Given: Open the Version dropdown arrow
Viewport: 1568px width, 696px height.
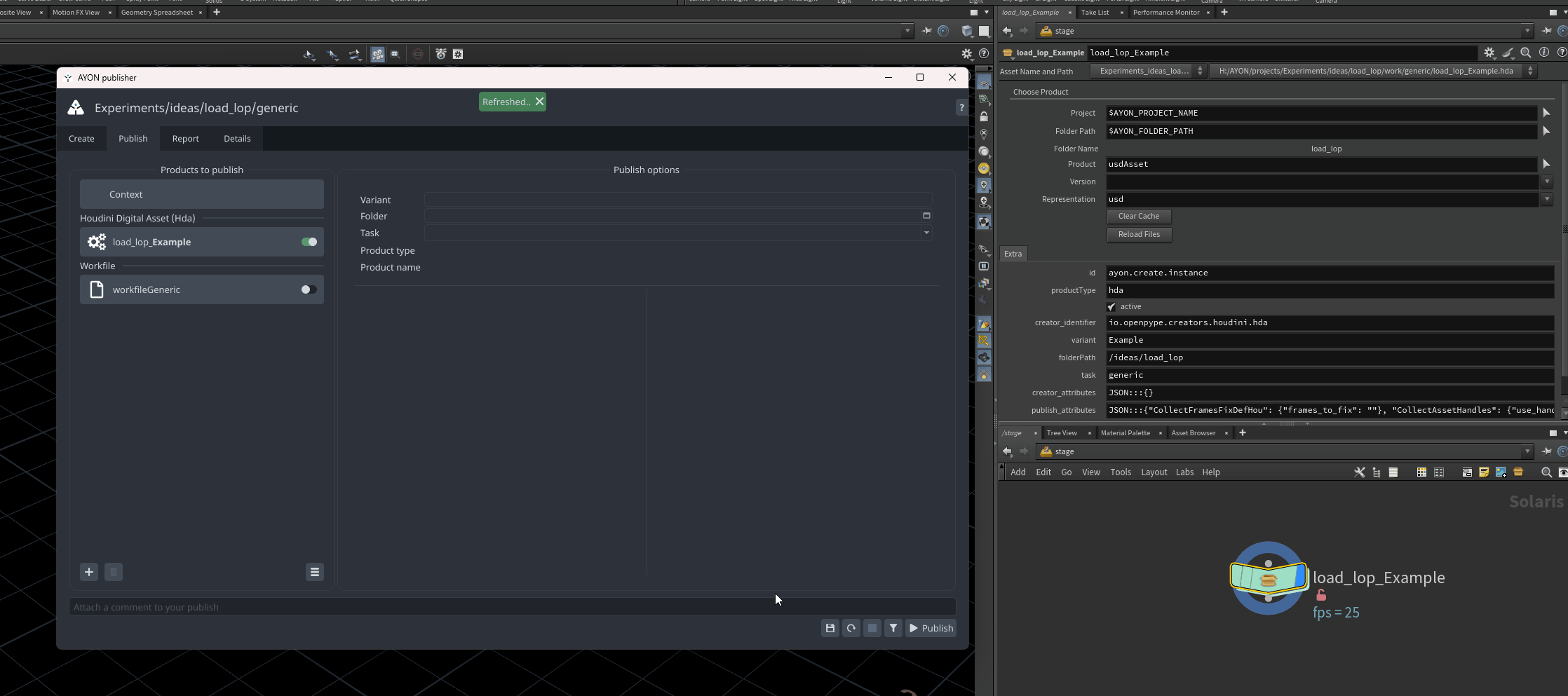Looking at the screenshot, I should click(x=1546, y=182).
